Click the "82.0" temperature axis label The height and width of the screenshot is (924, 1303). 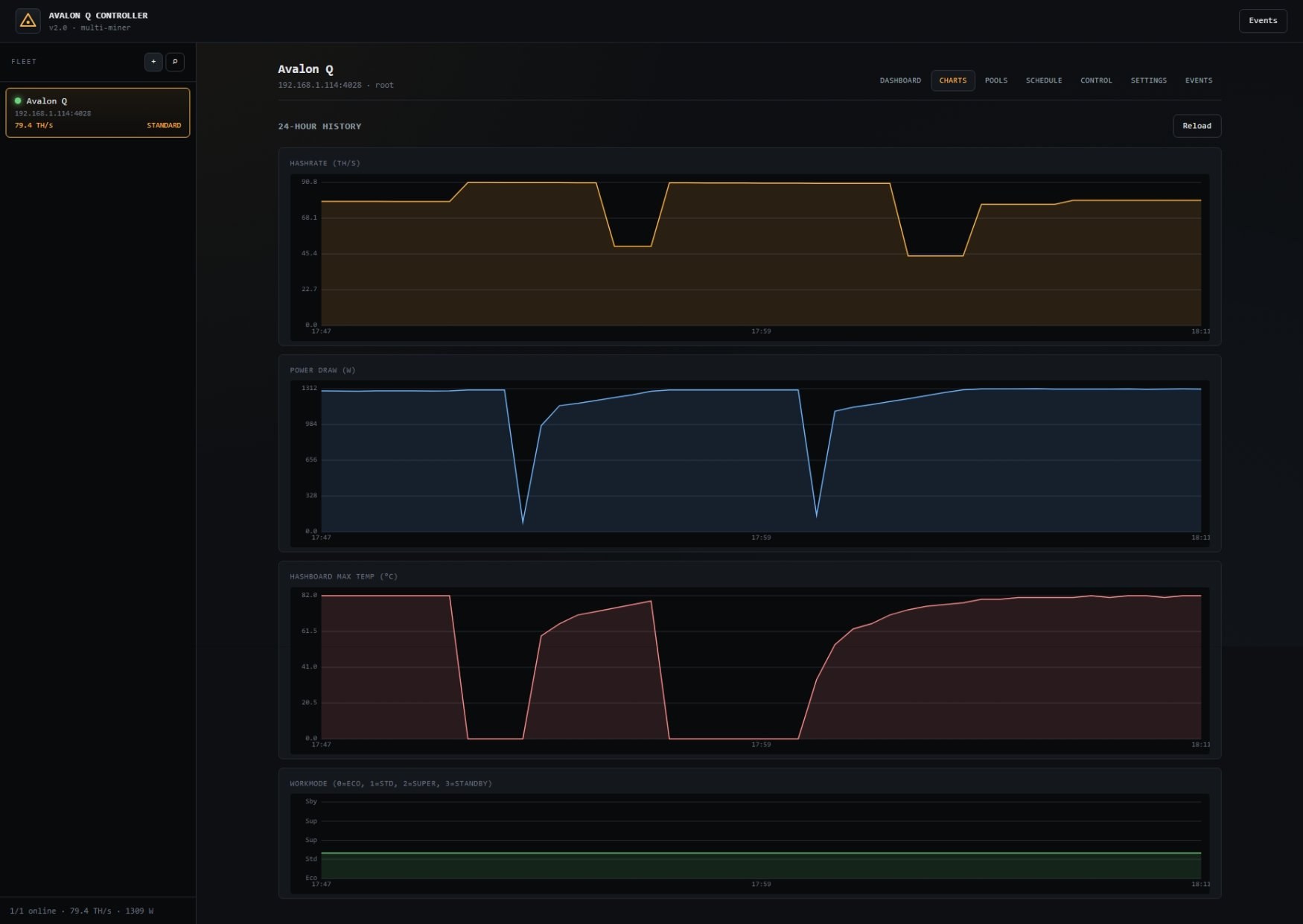click(x=309, y=595)
